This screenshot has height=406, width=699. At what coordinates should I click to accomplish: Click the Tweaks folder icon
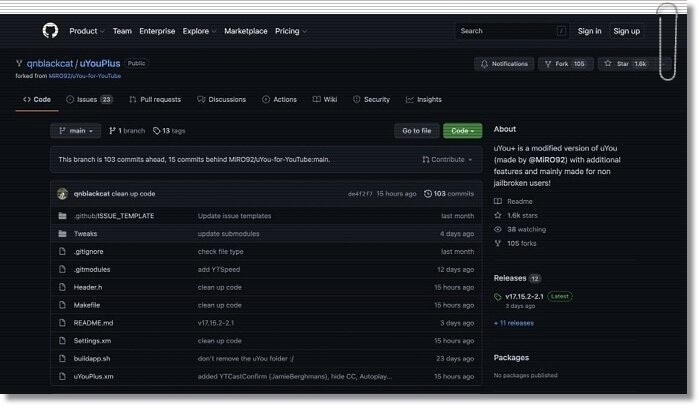coord(62,234)
